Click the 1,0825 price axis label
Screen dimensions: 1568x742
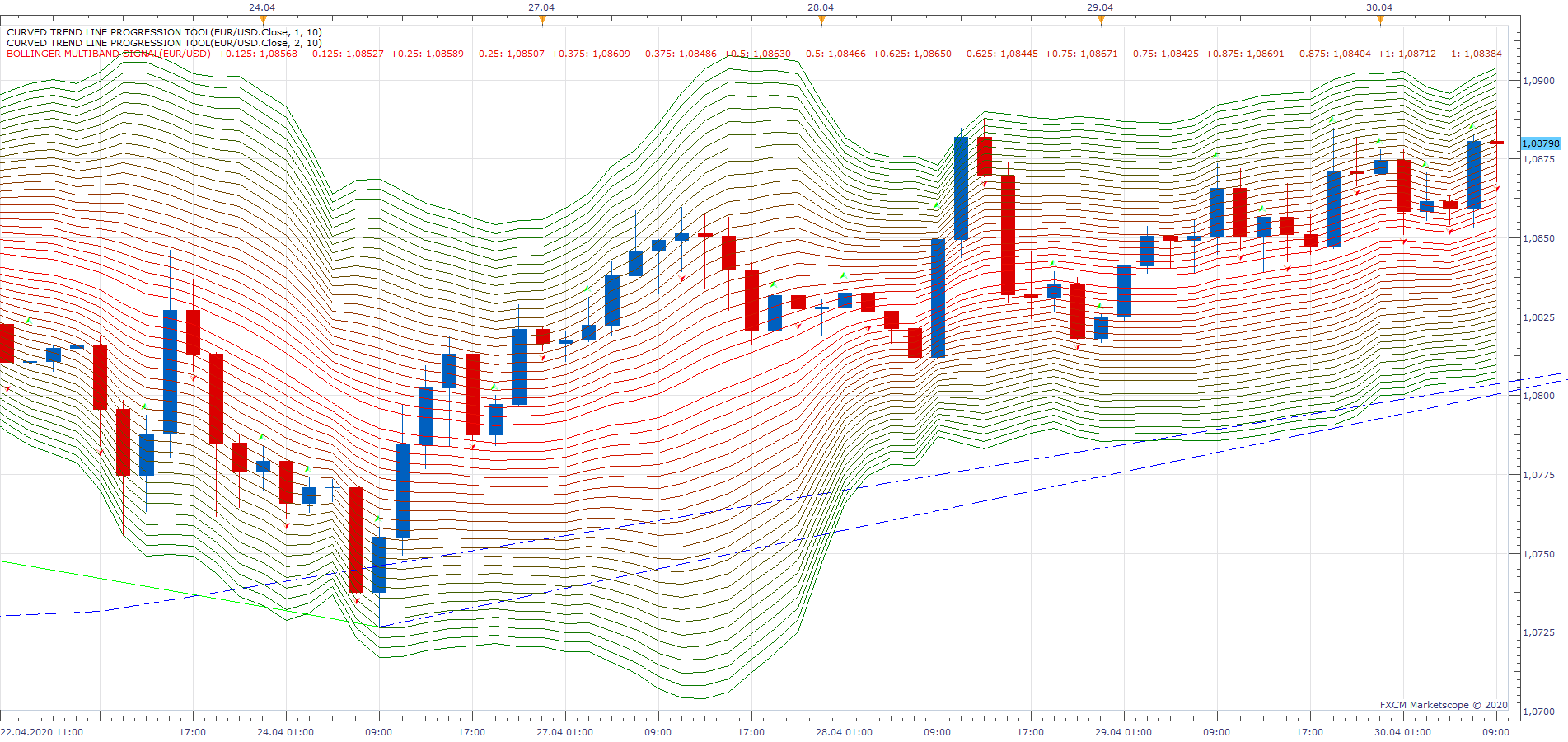pyautogui.click(x=1539, y=317)
